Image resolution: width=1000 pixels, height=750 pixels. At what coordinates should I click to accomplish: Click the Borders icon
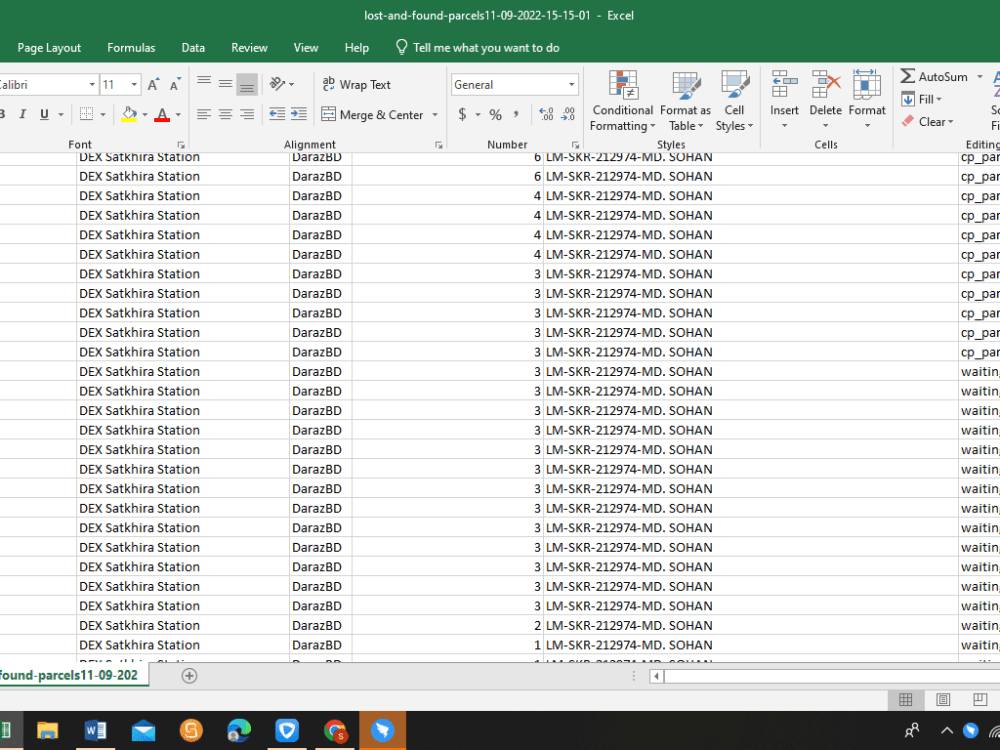(86, 114)
